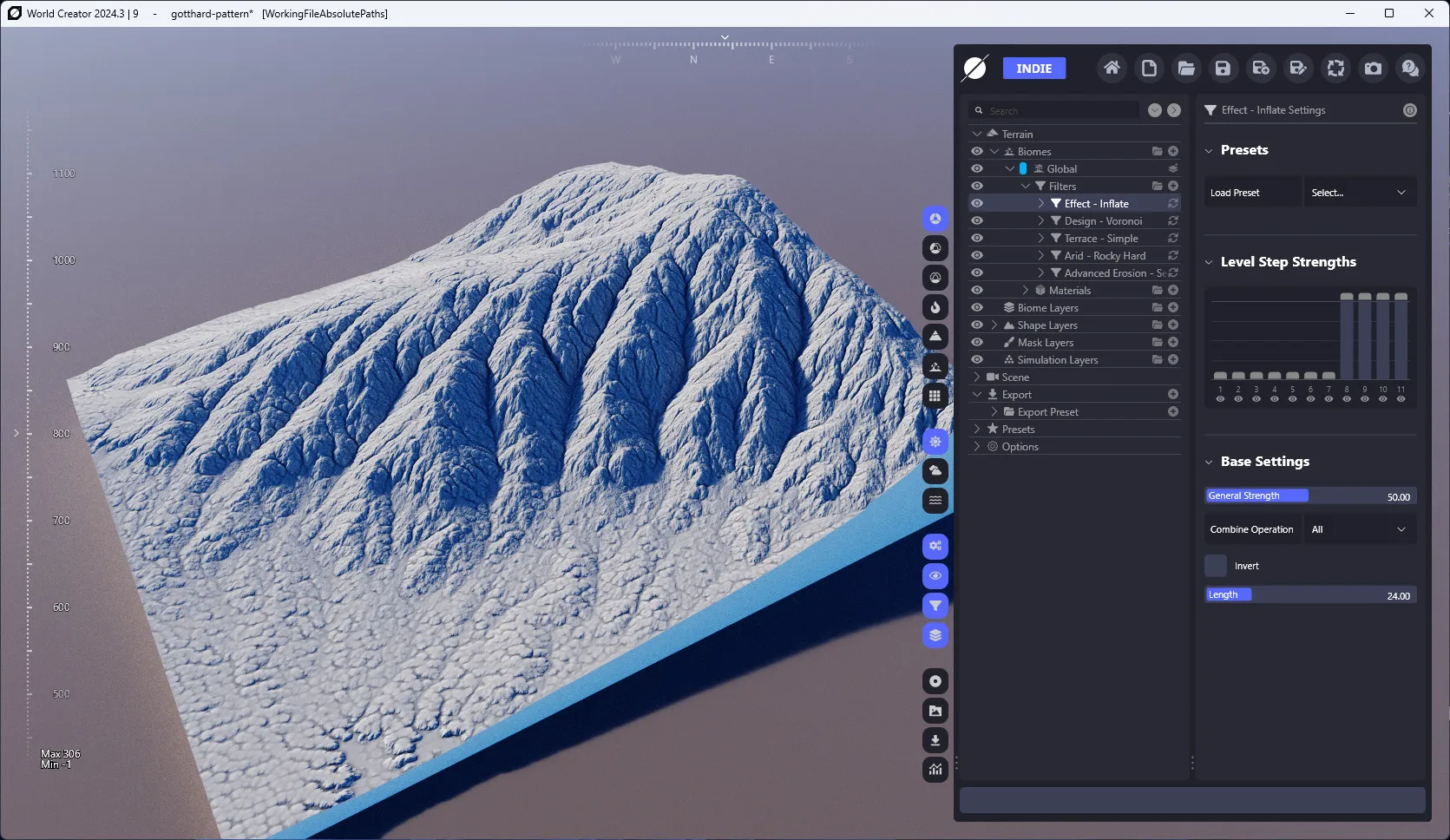
Task: Click the INDIE license button
Action: 1034,69
